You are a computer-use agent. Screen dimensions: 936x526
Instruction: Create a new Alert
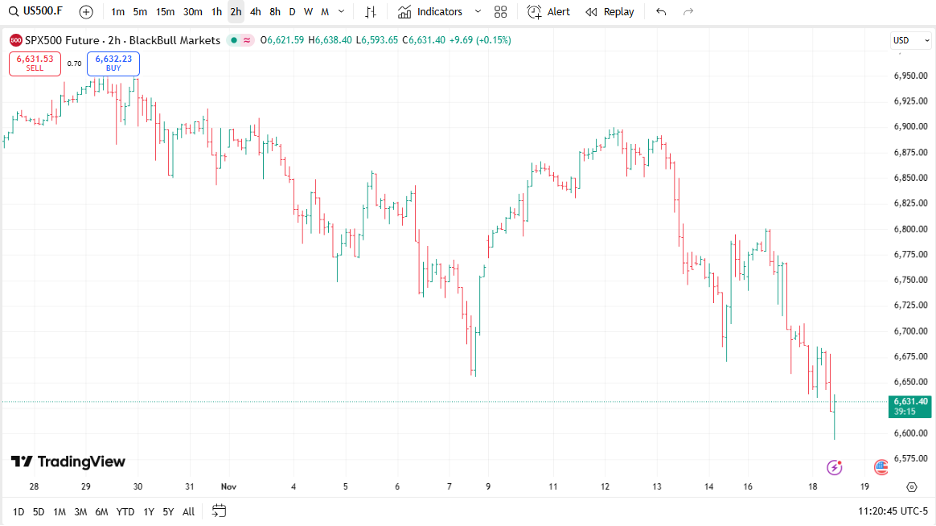click(x=548, y=12)
